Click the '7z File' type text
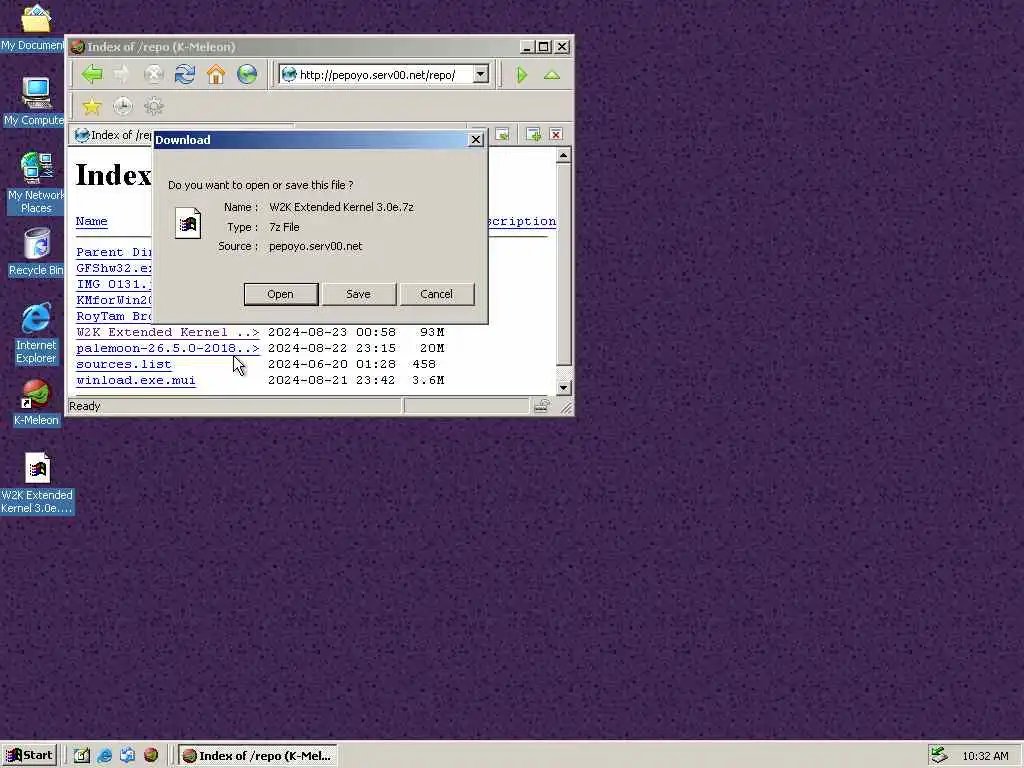Screen dimensions: 1024x768 (284, 227)
